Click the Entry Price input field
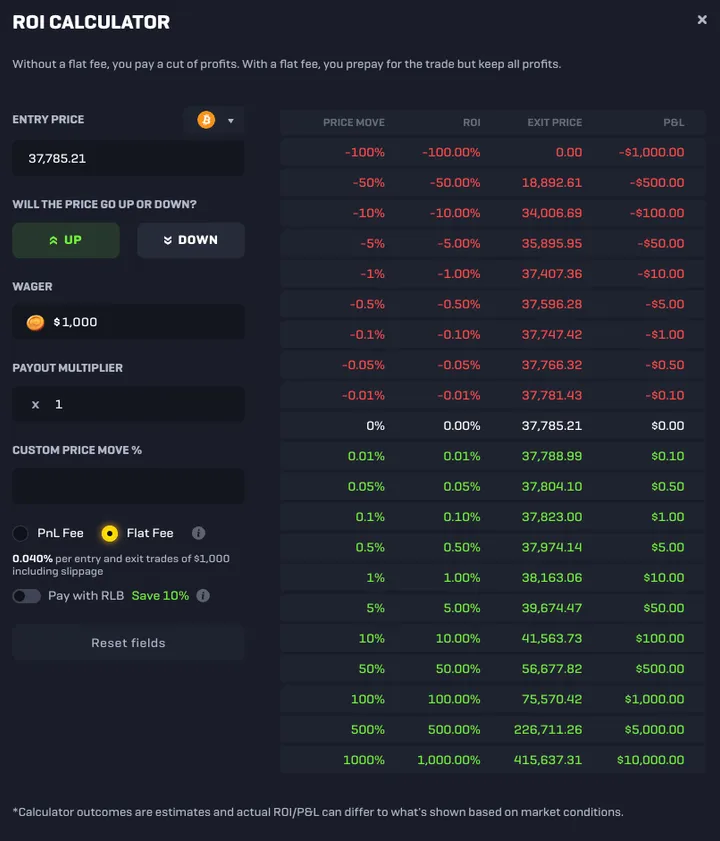The height and width of the screenshot is (841, 720). [128, 158]
